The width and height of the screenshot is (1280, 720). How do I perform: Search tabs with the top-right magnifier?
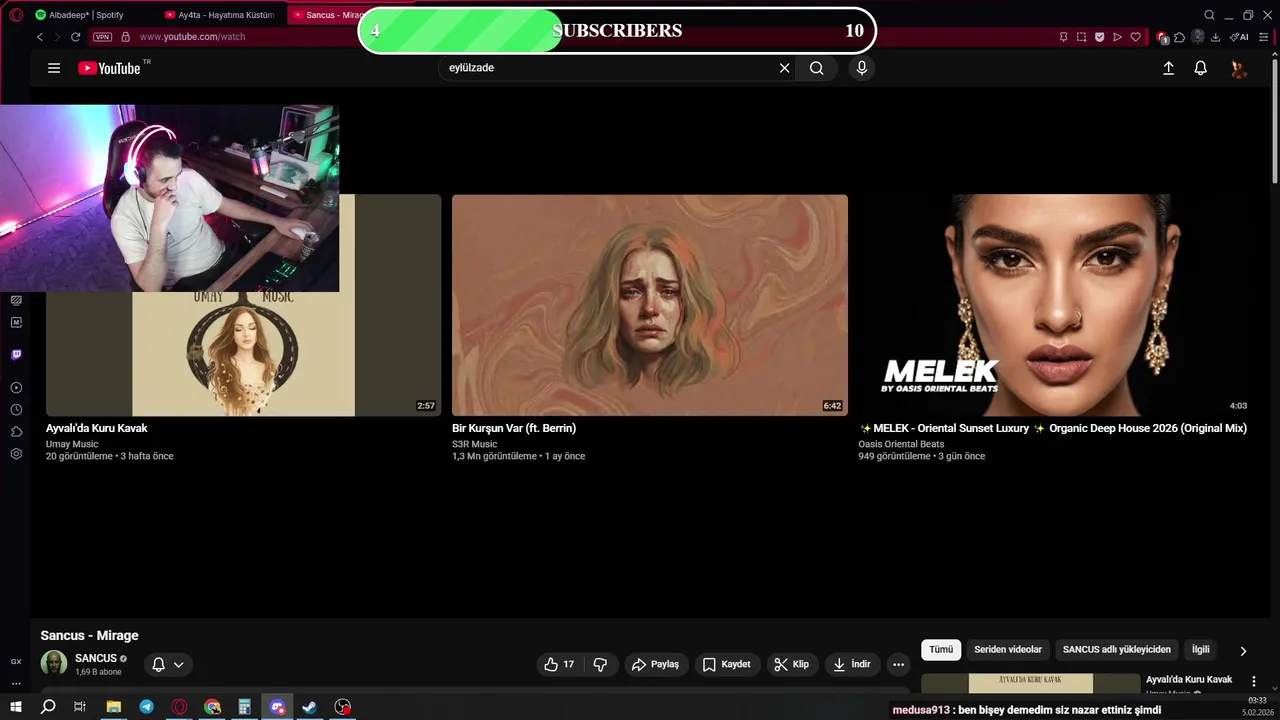click(x=1209, y=15)
